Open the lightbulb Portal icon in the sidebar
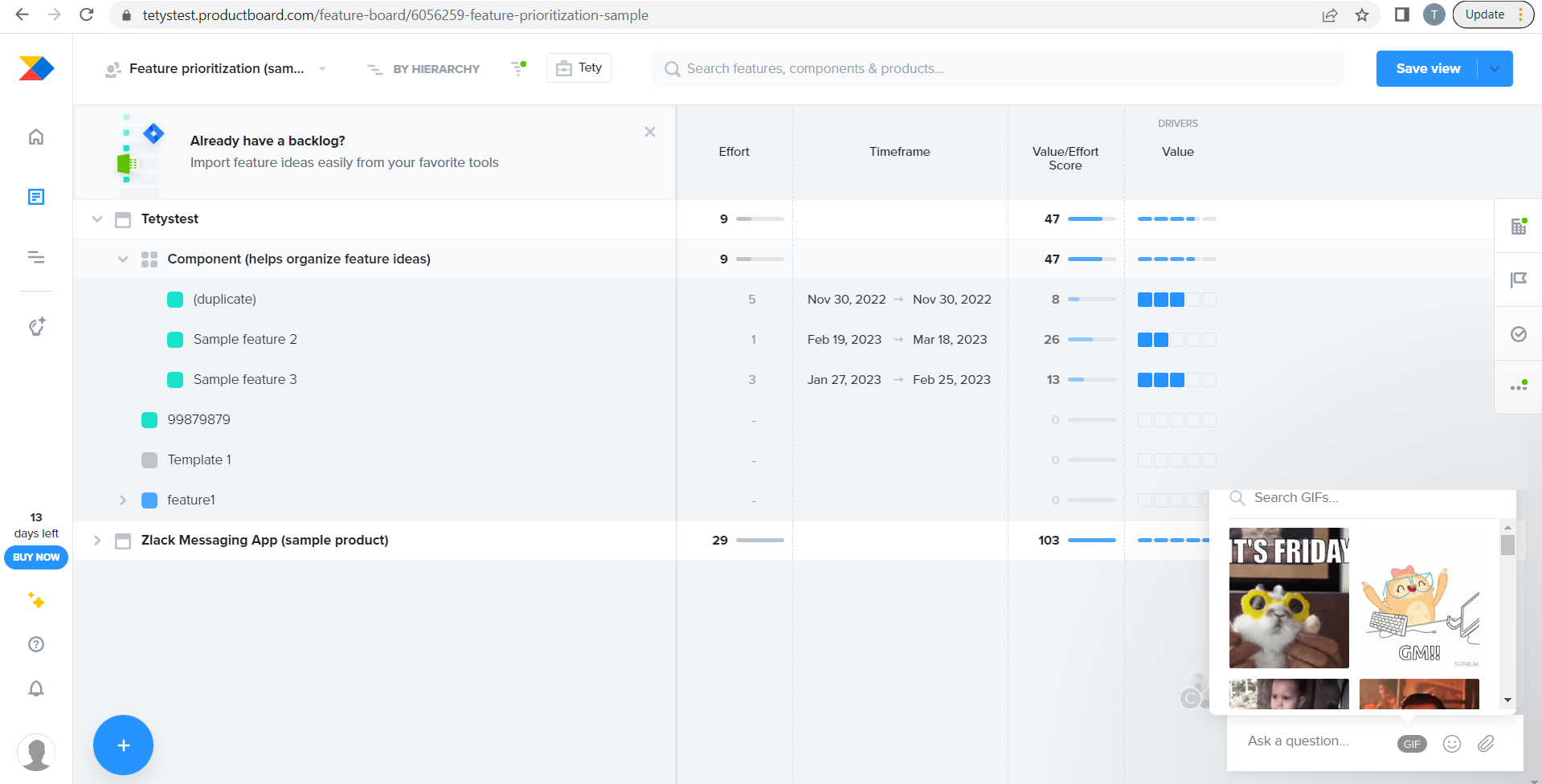The image size is (1542, 784). (x=36, y=325)
